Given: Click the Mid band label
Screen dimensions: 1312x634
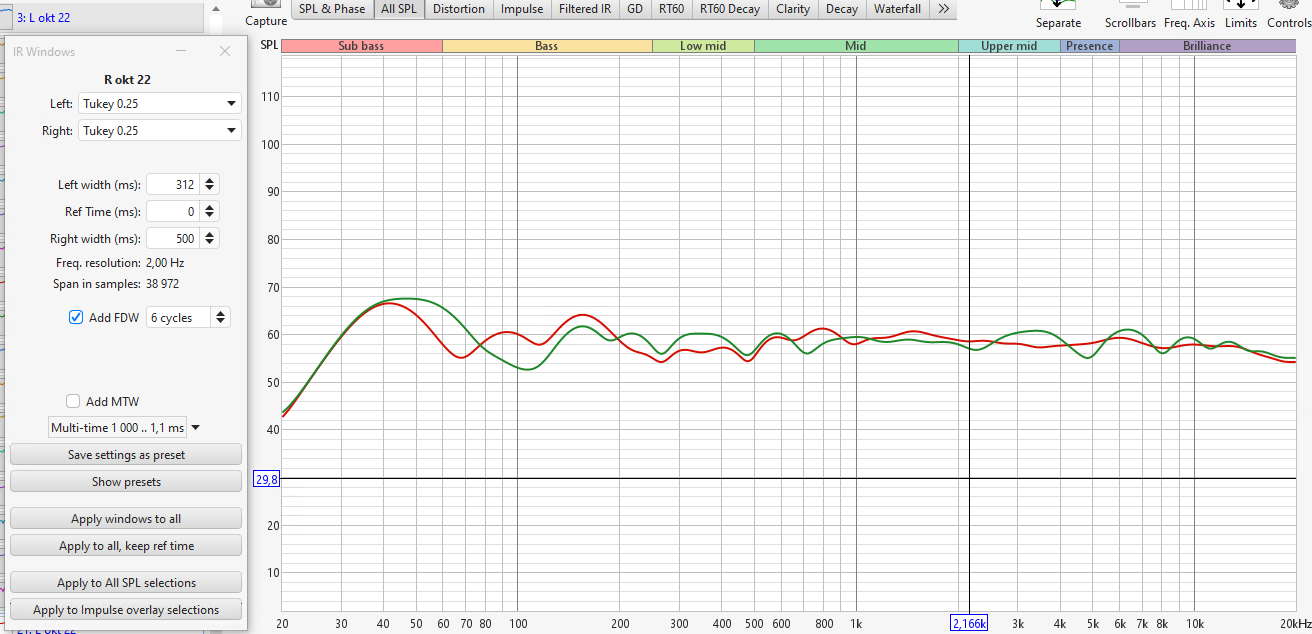Looking at the screenshot, I should click(x=856, y=46).
